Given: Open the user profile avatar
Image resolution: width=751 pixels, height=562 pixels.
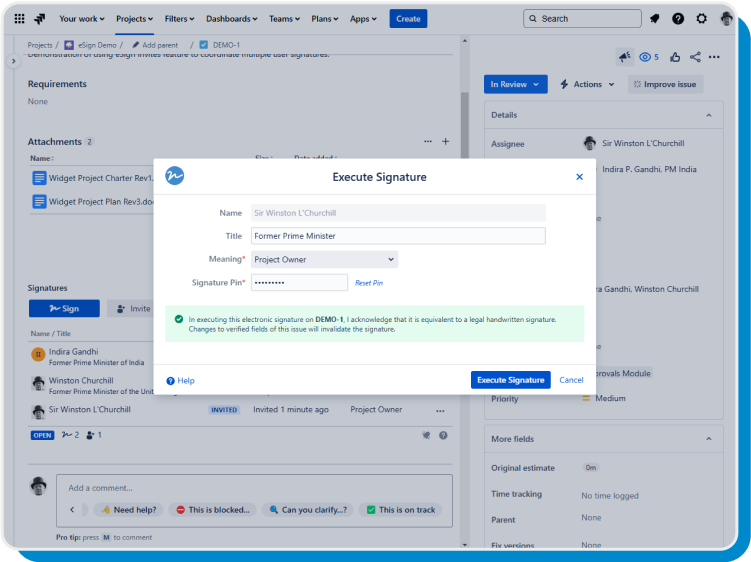Looking at the screenshot, I should [726, 19].
